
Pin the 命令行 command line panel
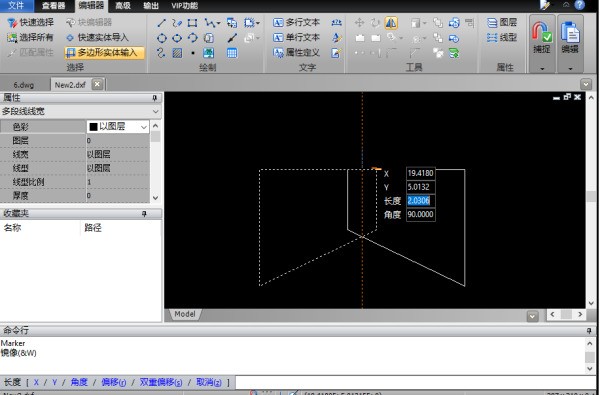click(x=589, y=331)
